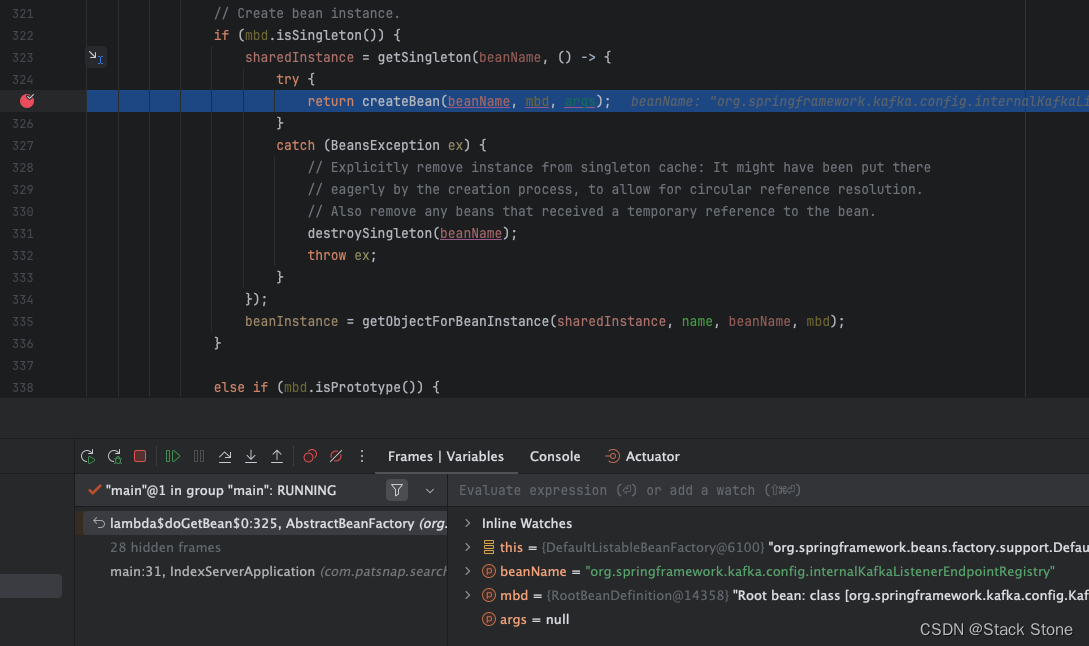This screenshot has height=646, width=1089.
Task: Toggle Mute Breakpoints in debug toolbar
Action: tap(336, 456)
